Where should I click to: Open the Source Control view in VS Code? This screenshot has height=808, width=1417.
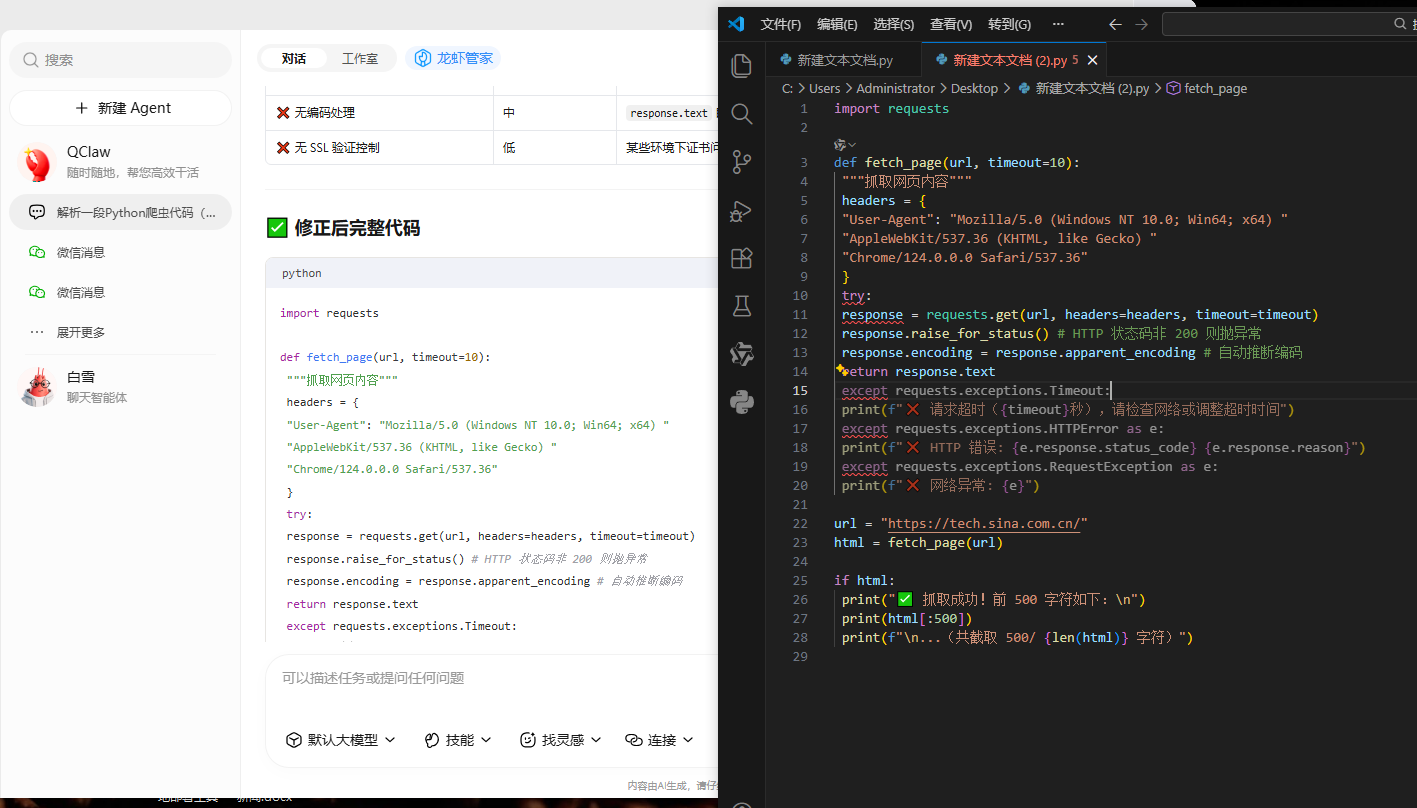tap(741, 162)
